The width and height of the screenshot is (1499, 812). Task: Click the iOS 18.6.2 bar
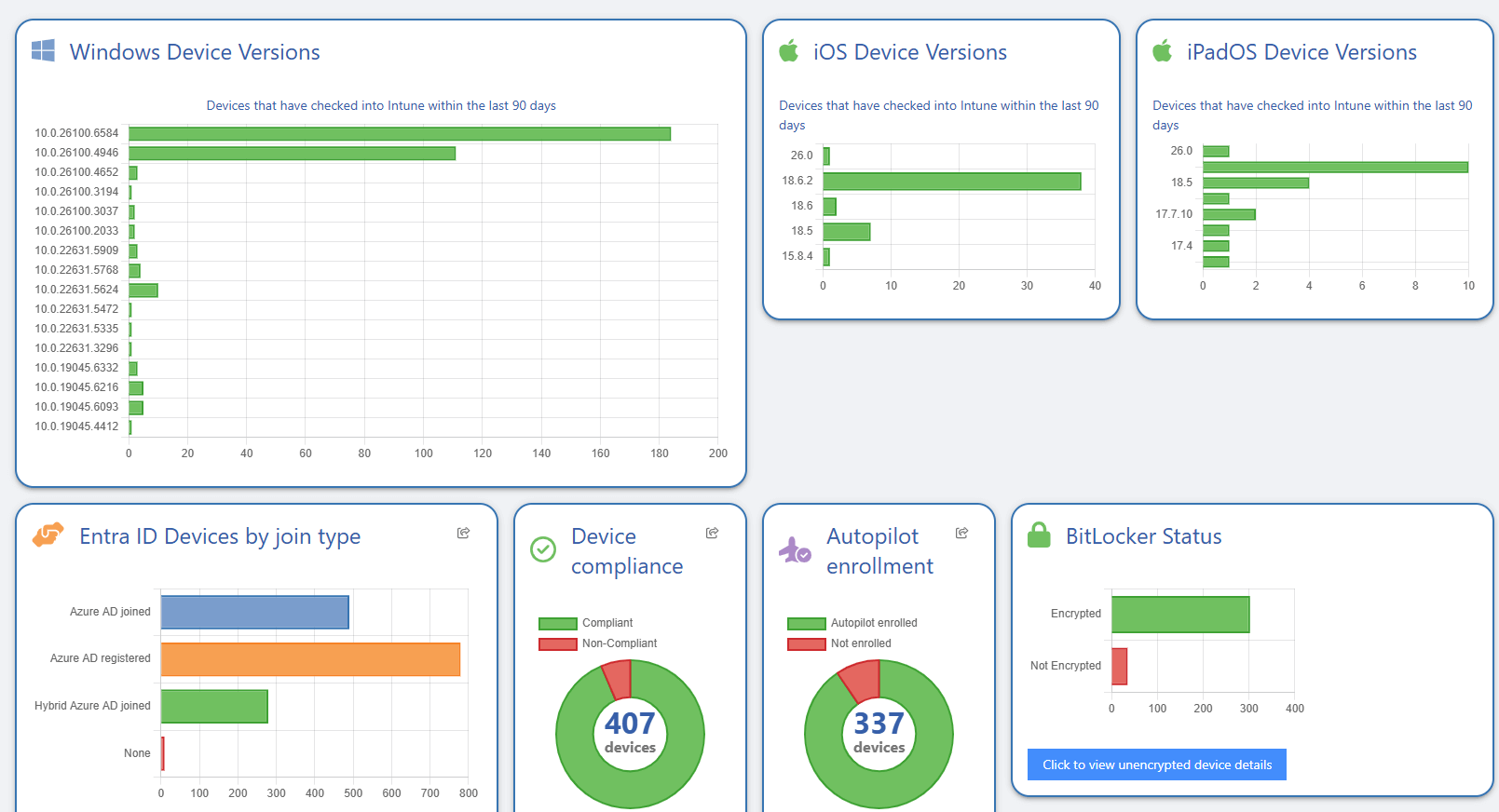point(951,182)
